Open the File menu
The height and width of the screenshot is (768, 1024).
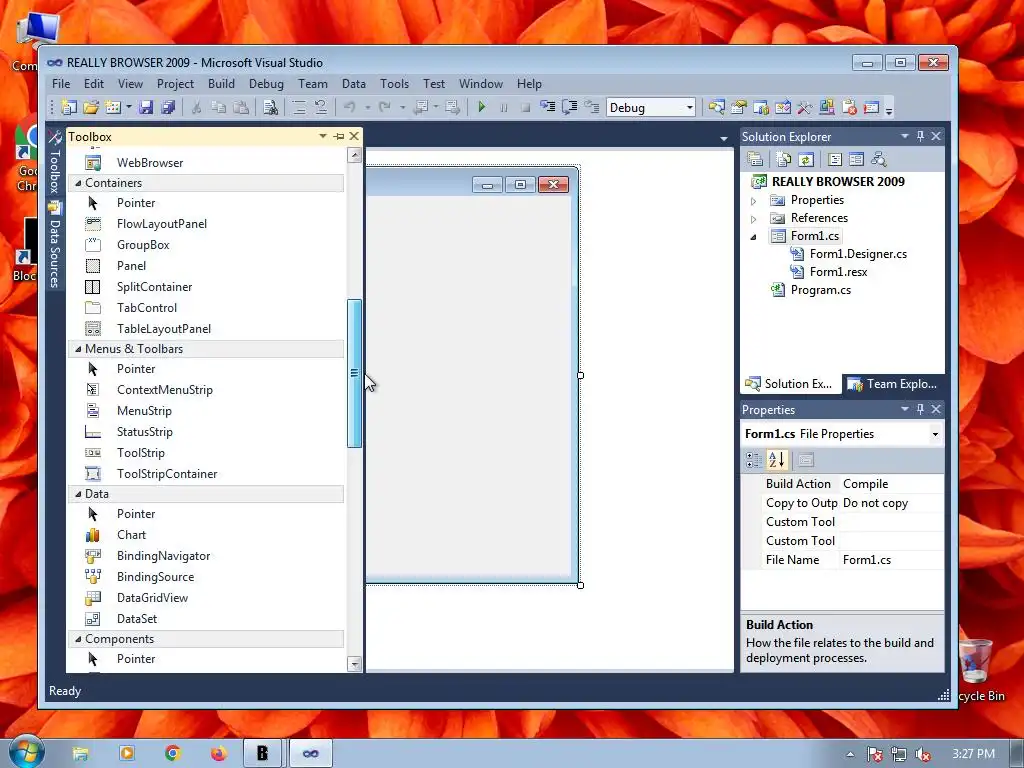[x=61, y=84]
